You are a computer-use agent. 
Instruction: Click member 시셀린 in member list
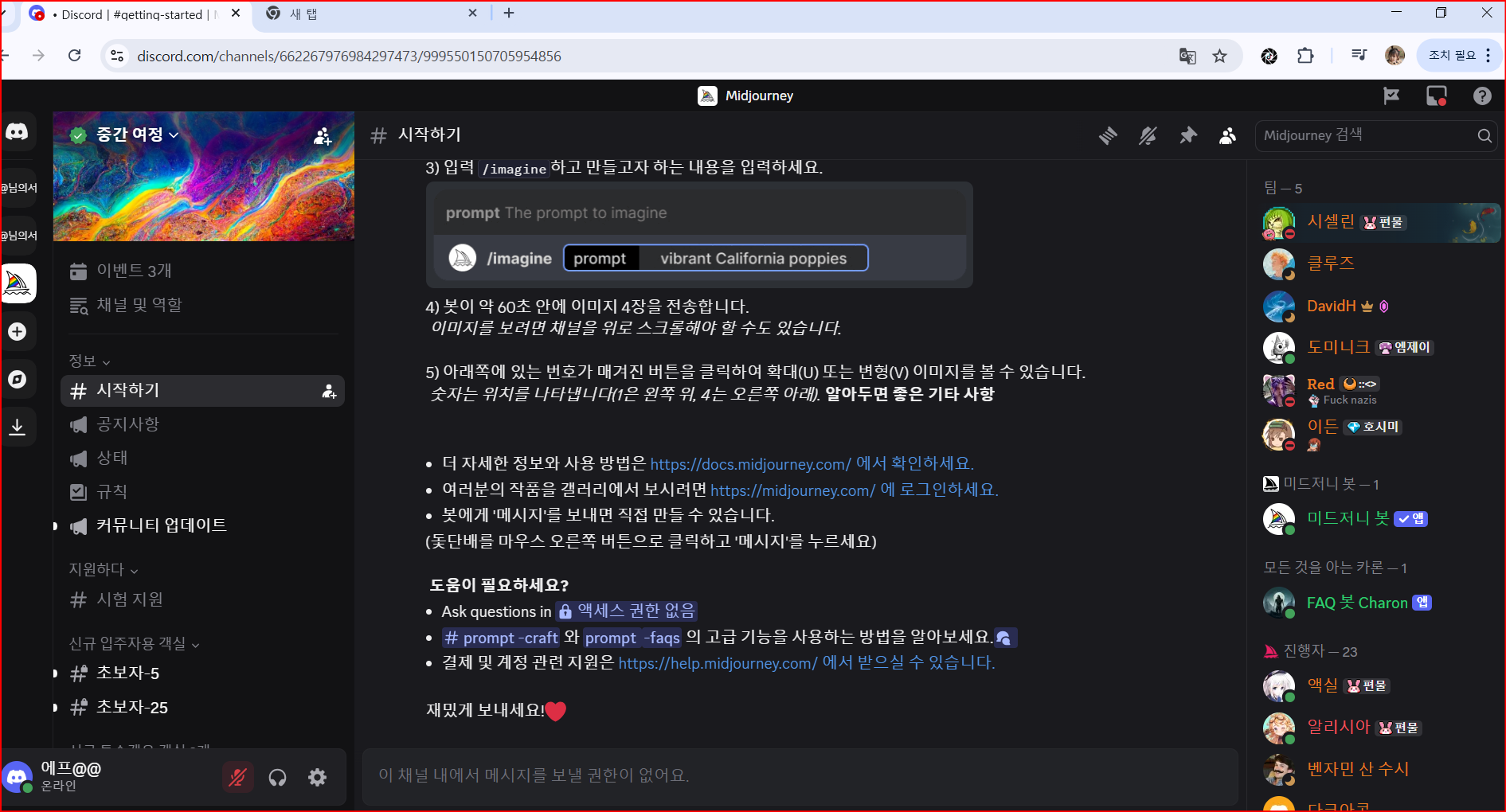1381,222
